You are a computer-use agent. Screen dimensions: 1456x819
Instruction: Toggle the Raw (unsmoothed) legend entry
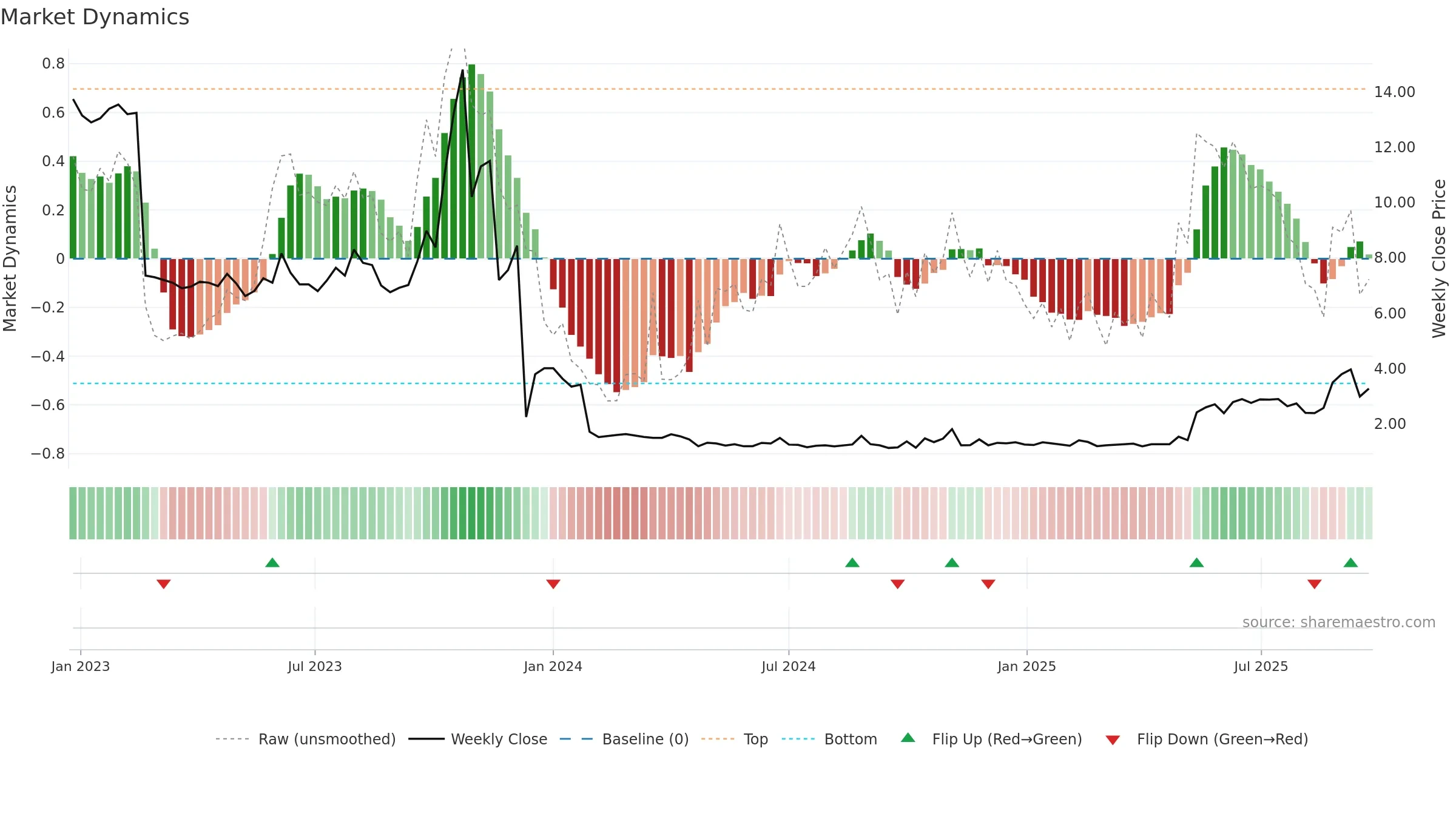[305, 739]
